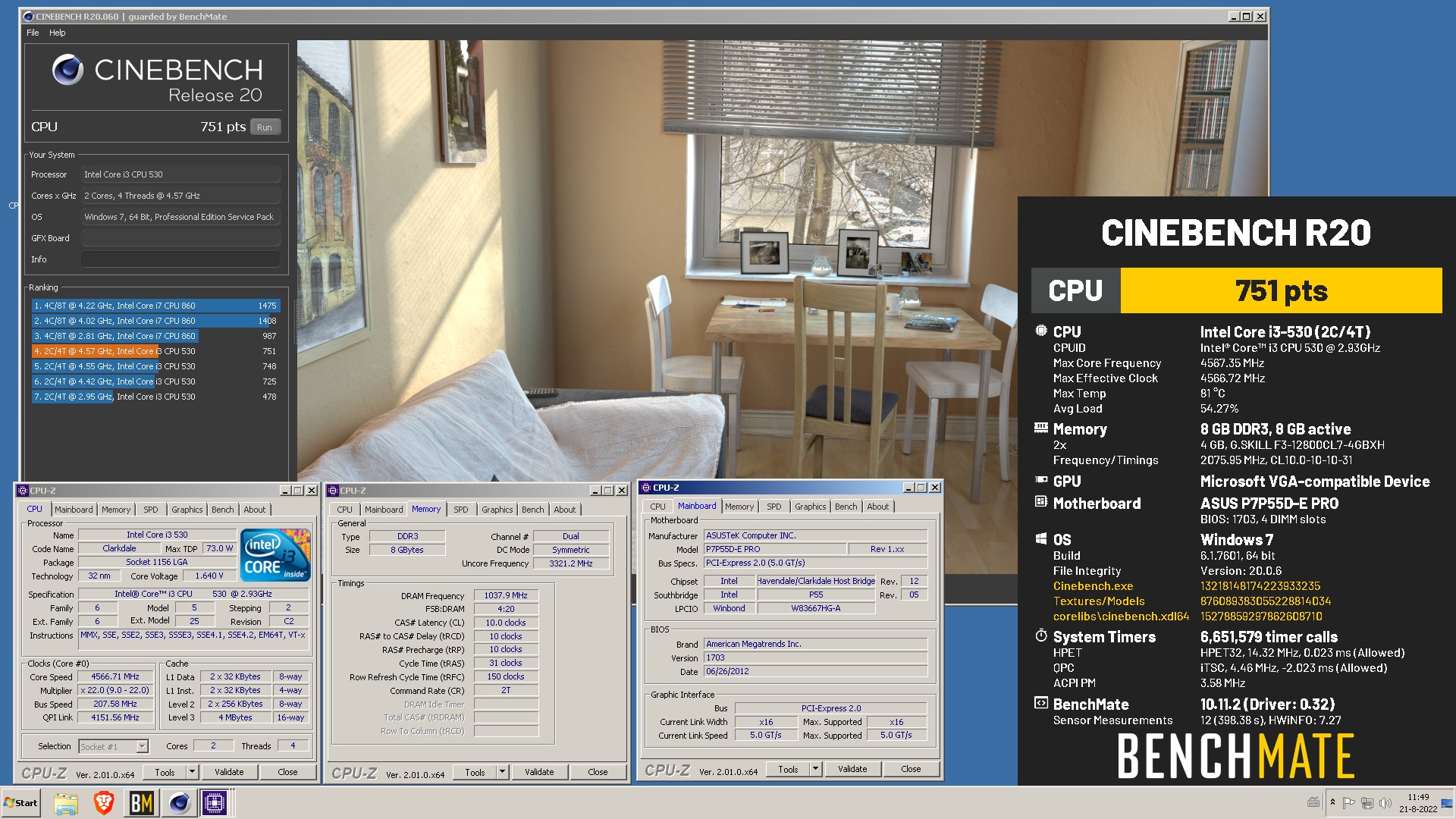Open CPU tab in Memory CPU-Z window
Screen dimensions: 1456x819
pyautogui.click(x=345, y=510)
